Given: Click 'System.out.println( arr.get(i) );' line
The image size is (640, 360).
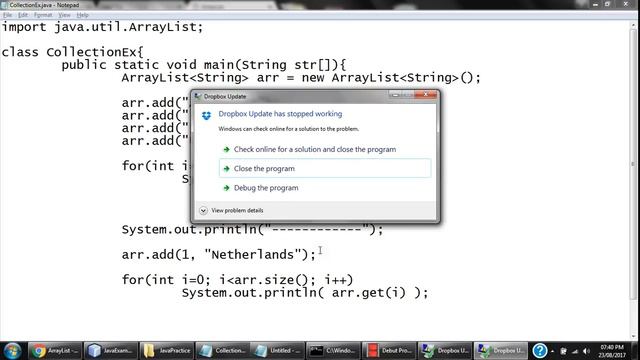Looking at the screenshot, I should click(305, 293).
